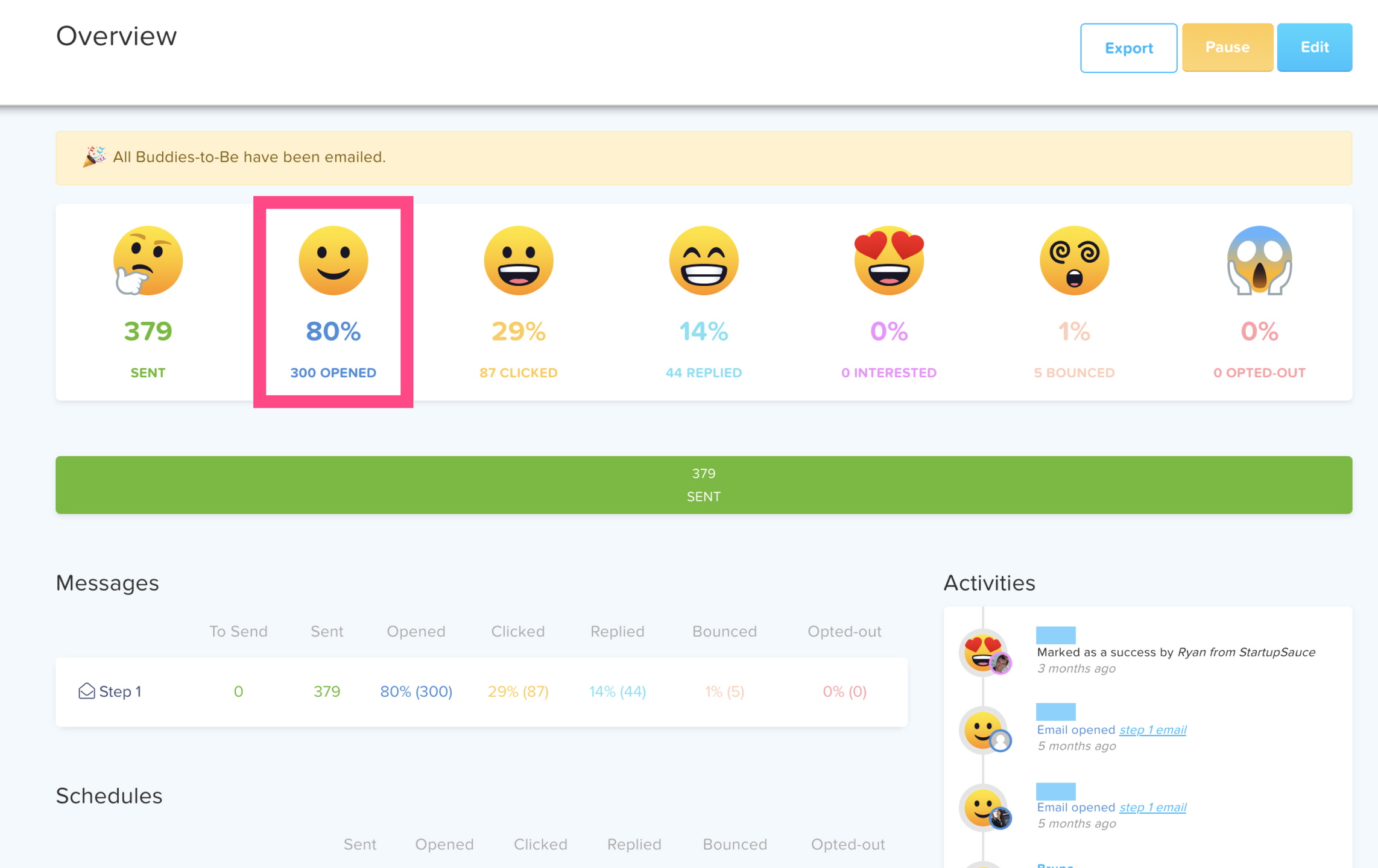Open first step 1 email link
The image size is (1378, 868).
[1152, 729]
